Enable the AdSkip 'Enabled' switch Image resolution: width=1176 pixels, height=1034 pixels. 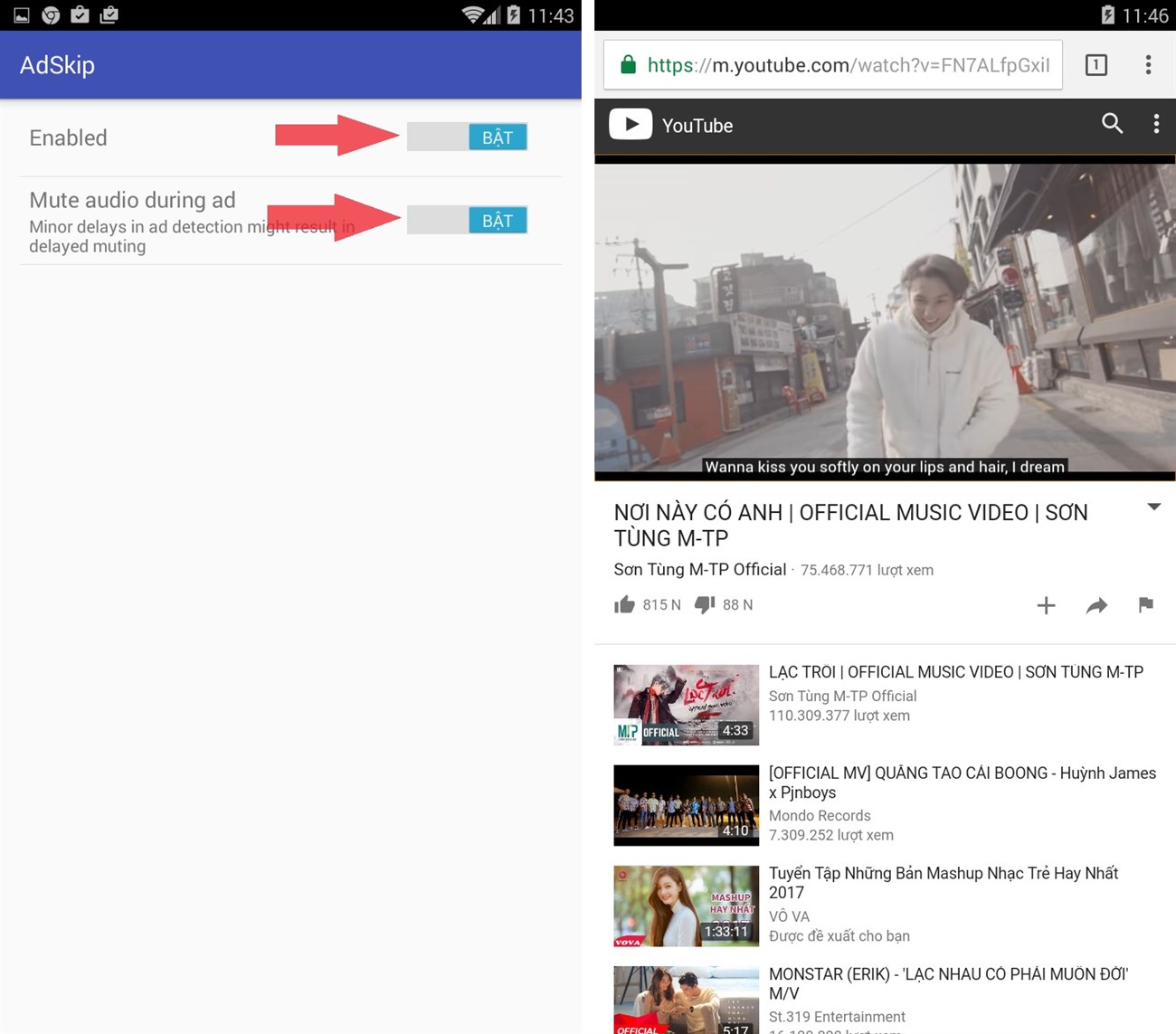click(467, 137)
